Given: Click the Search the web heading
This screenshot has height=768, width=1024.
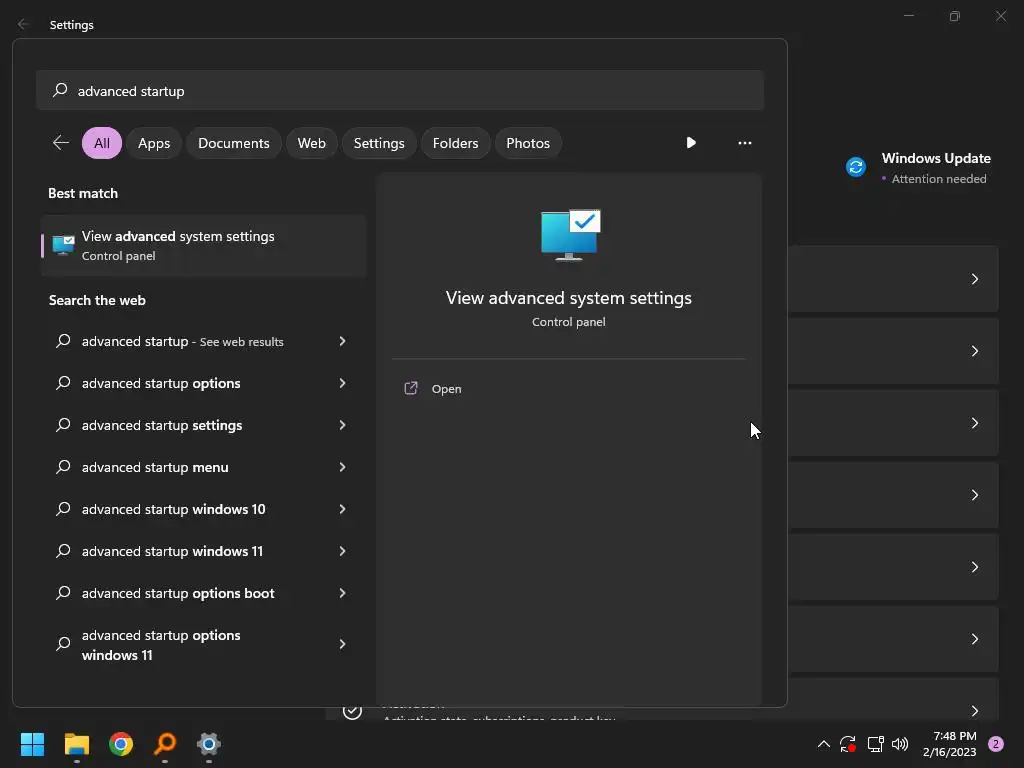Looking at the screenshot, I should click(97, 300).
